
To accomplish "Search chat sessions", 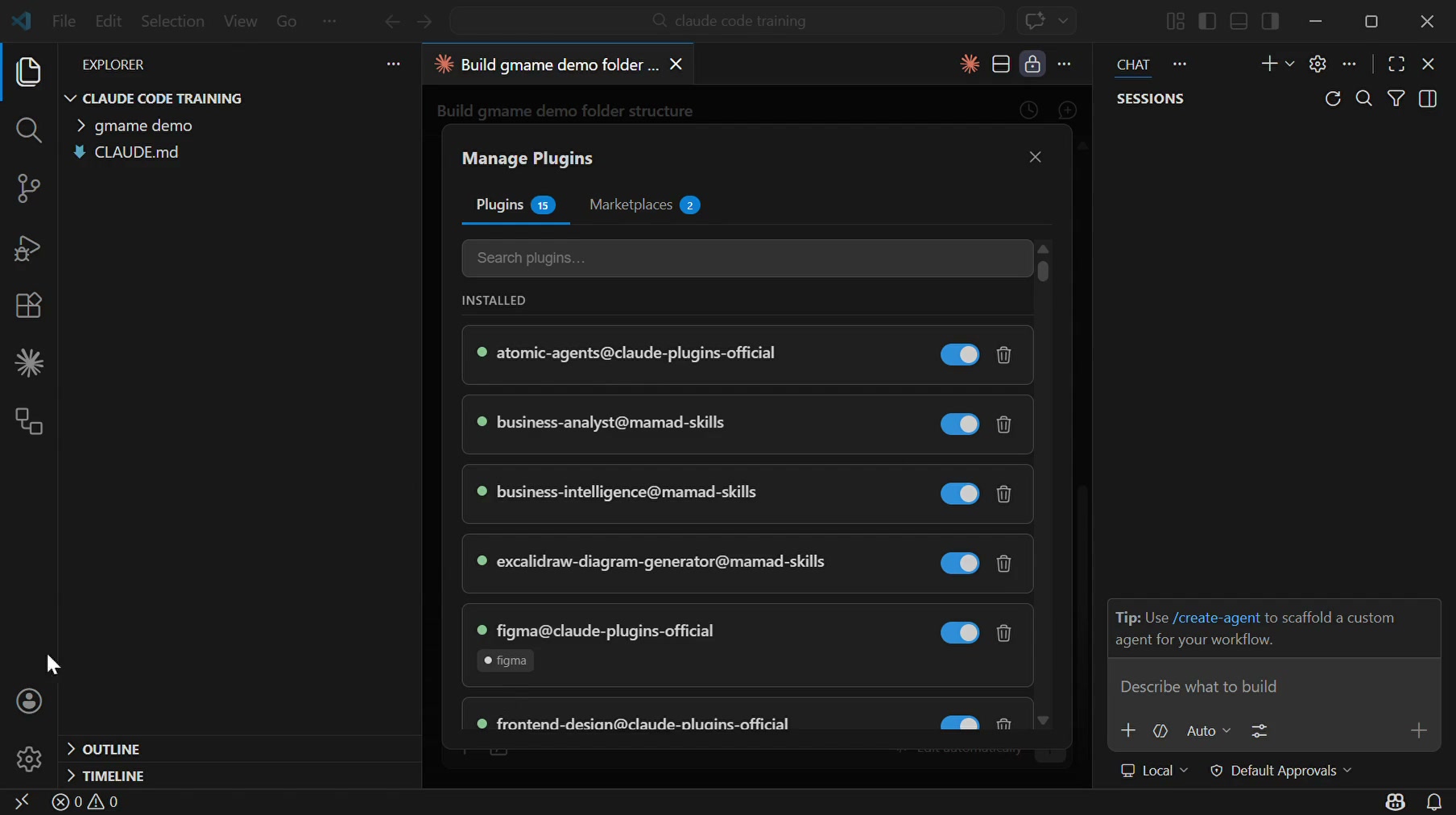I will point(1364,98).
